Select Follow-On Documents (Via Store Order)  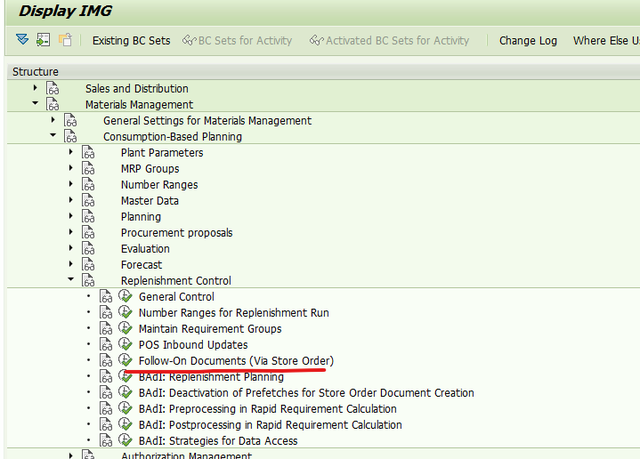tap(236, 361)
